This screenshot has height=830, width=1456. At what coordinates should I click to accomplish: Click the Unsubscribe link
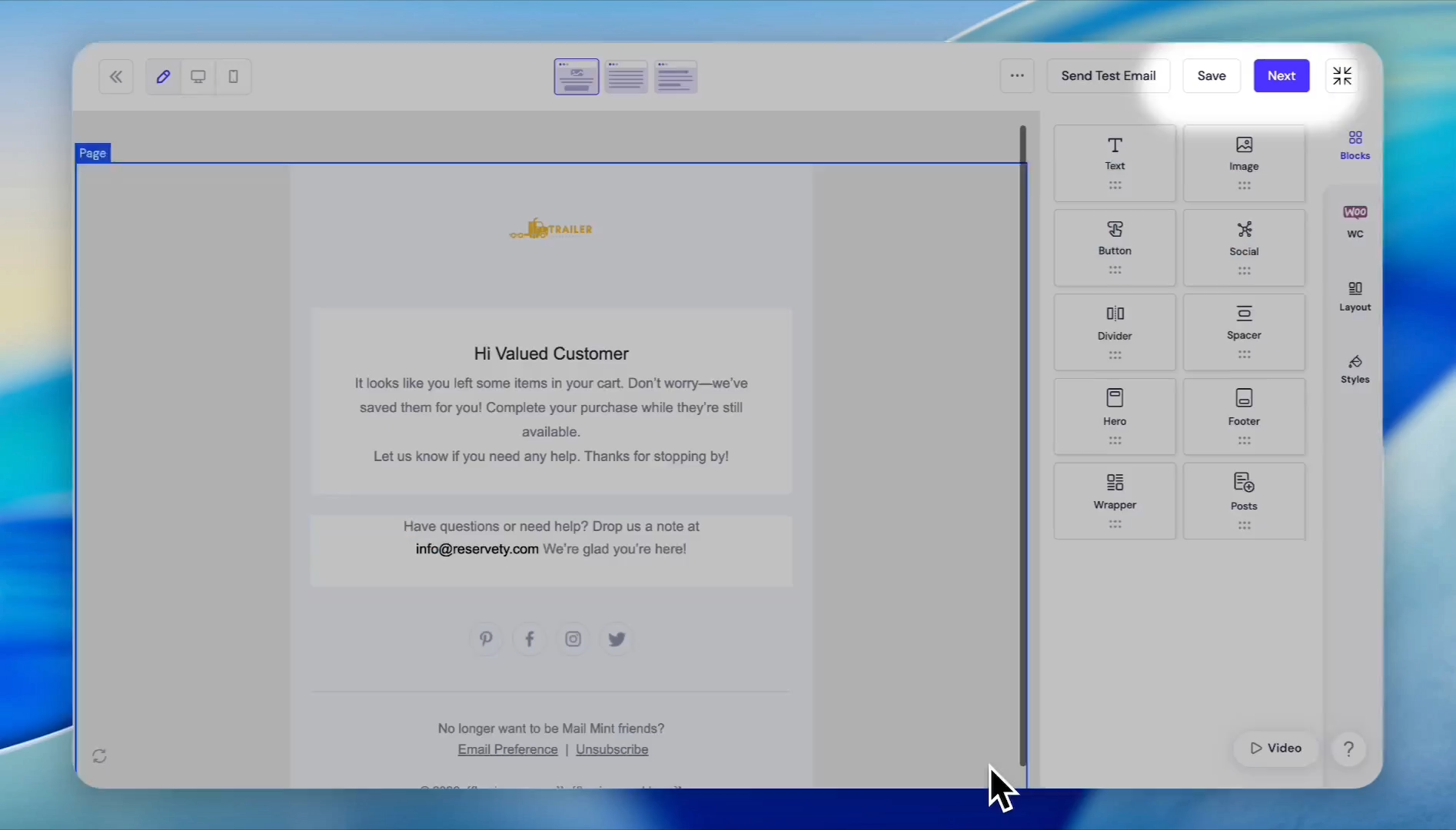[x=612, y=749]
